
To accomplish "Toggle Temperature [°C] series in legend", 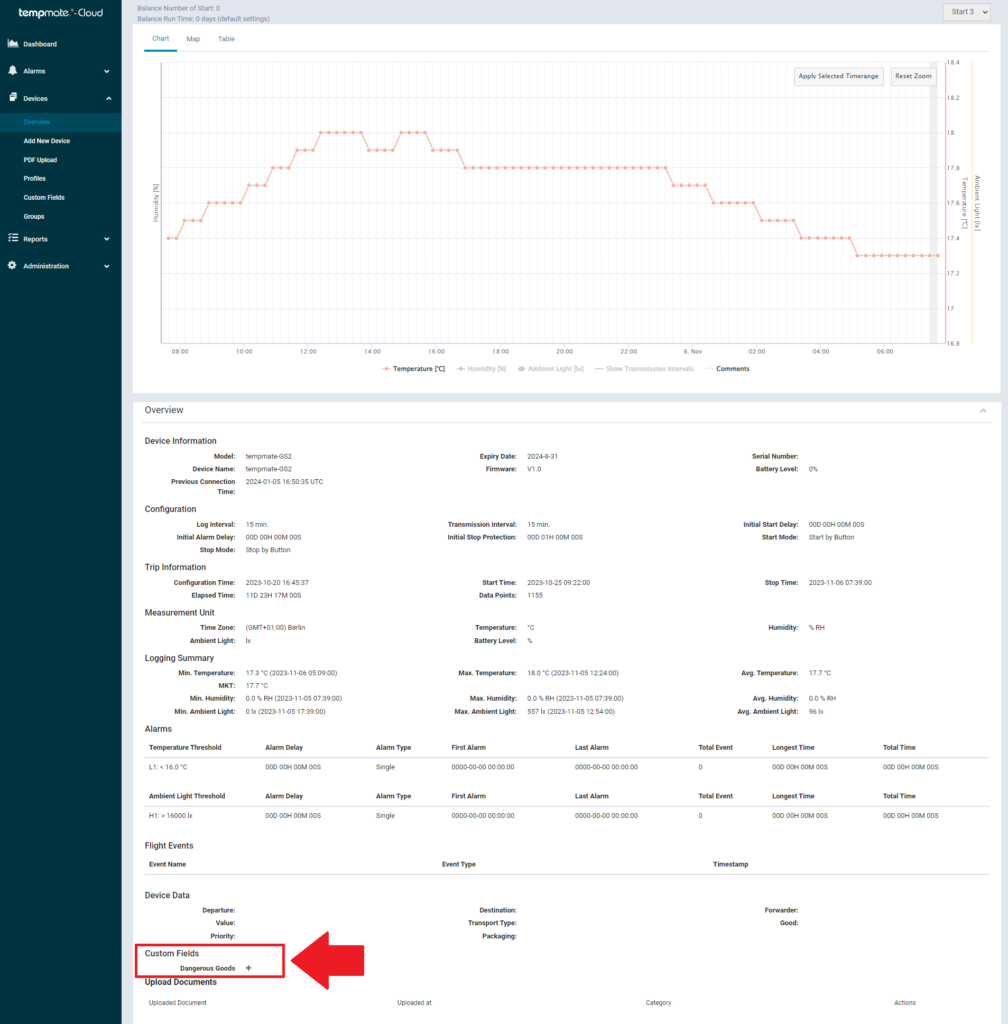I will 413,369.
